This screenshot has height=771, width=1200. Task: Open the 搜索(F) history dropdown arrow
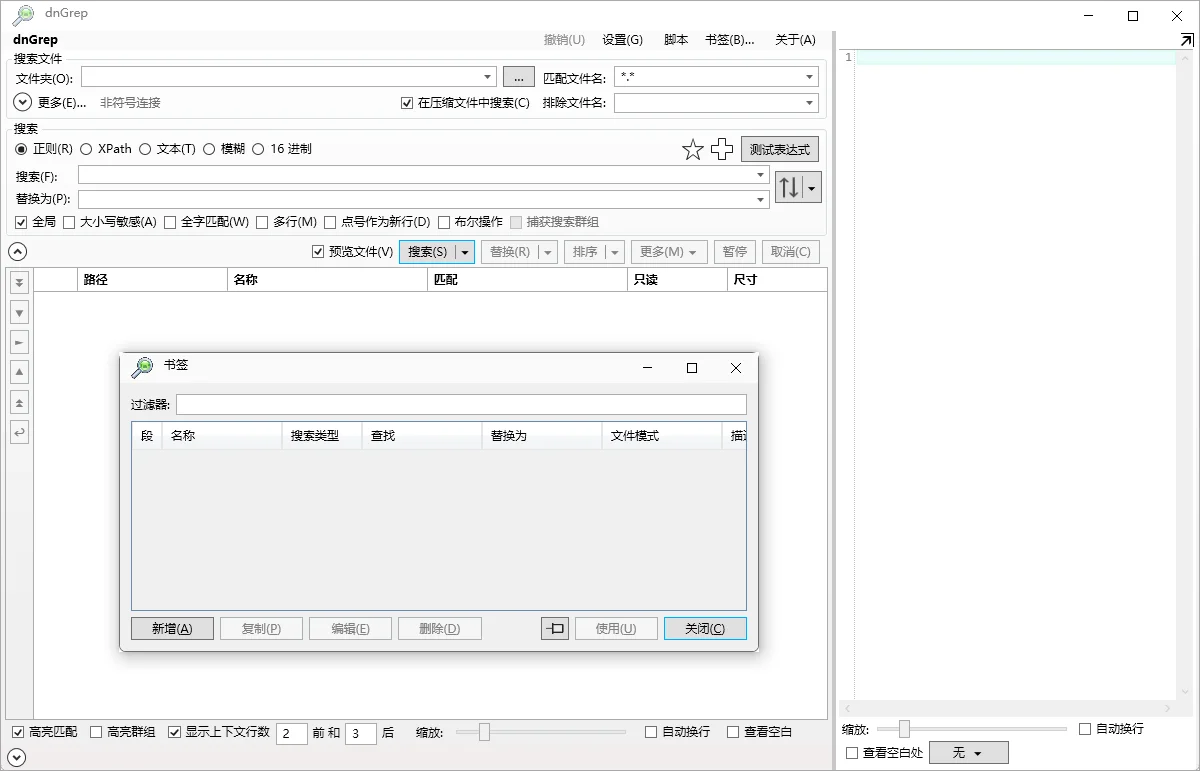pos(761,175)
